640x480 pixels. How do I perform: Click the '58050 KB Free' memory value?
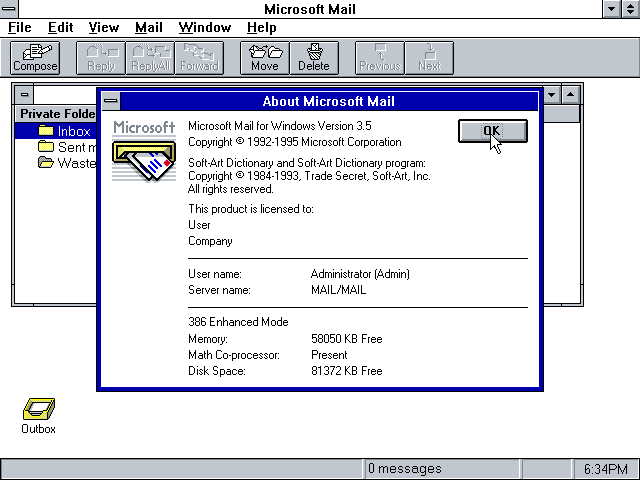pos(347,339)
